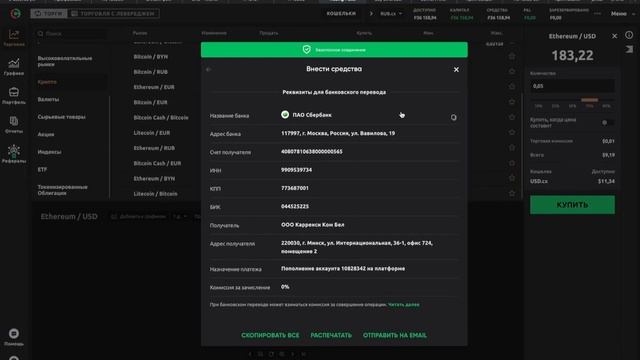Click the recipient name ООО Карренси Ком Бел
This screenshot has width=640, height=360.
(312, 224)
